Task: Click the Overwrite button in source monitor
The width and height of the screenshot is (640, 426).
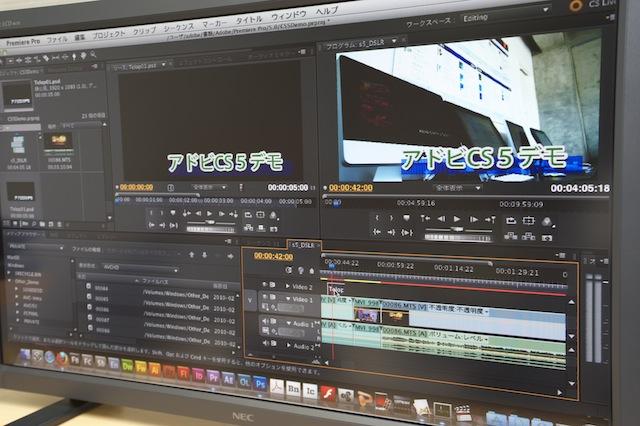Action: coord(261,228)
